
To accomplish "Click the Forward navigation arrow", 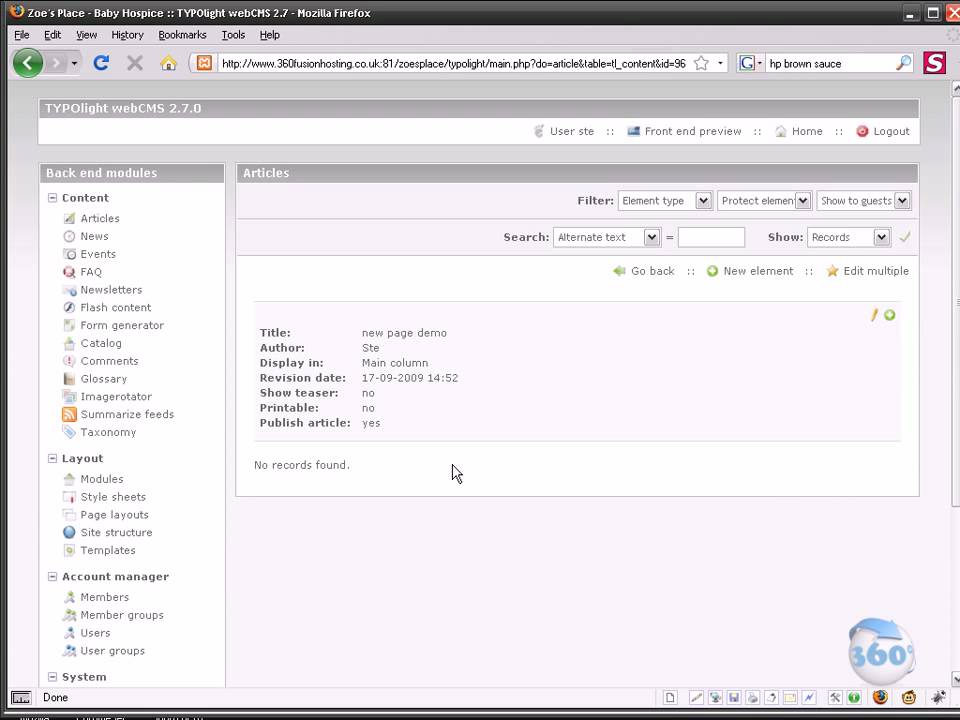I will click(x=56, y=63).
